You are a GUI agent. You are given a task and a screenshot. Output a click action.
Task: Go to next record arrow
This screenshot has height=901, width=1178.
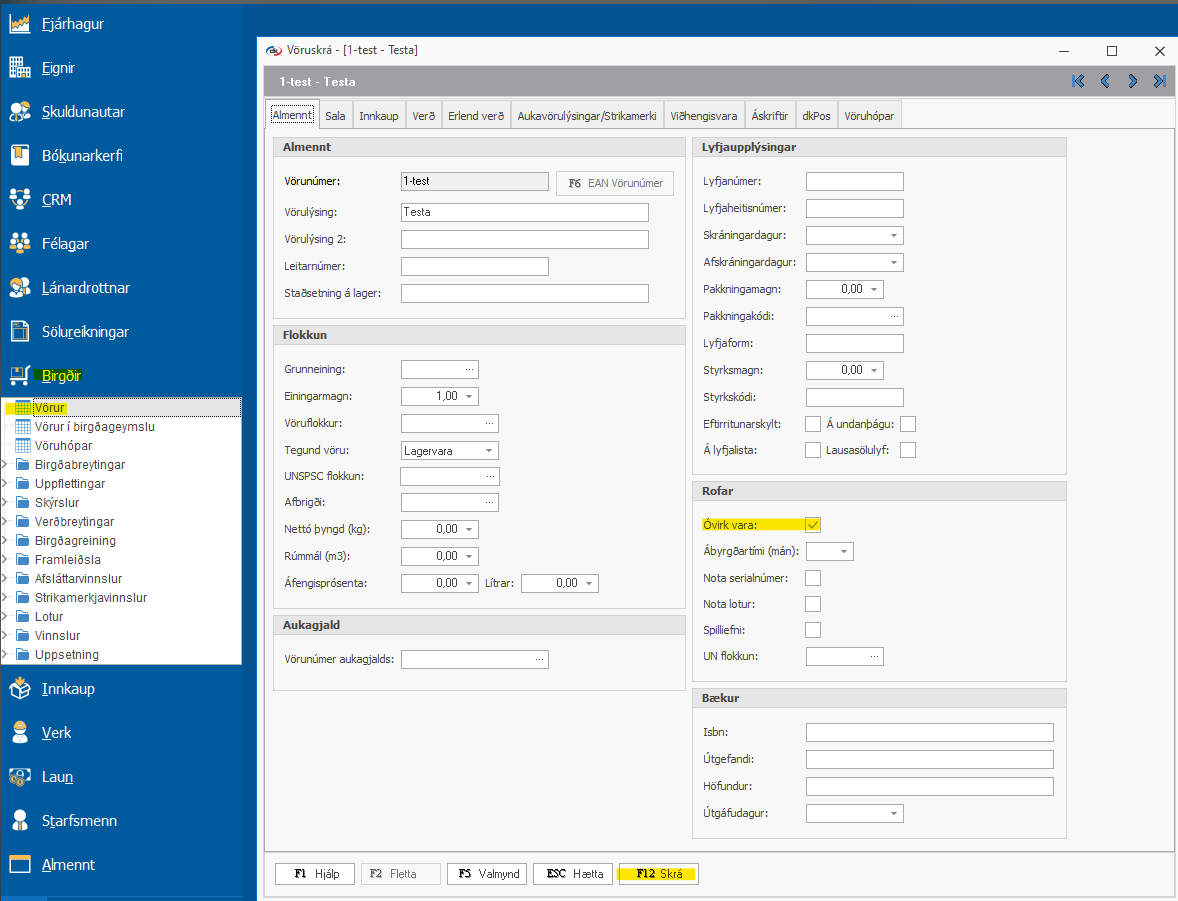point(1133,82)
